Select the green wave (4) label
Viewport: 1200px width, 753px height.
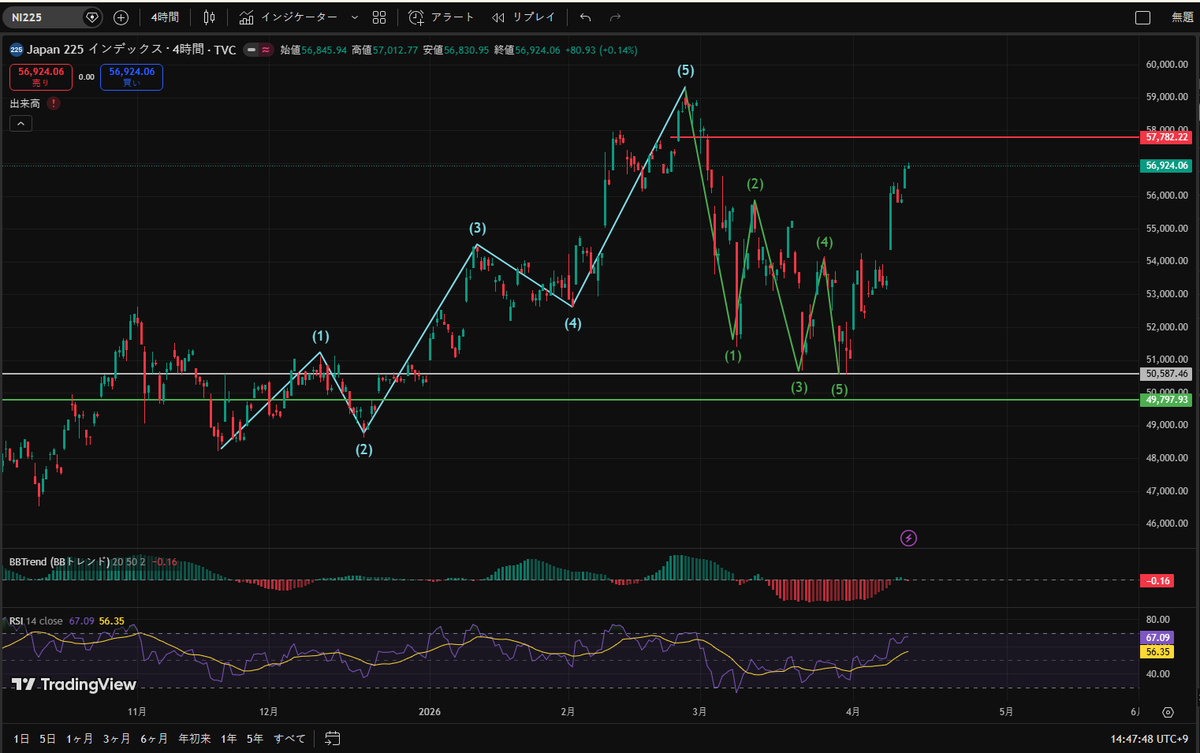click(824, 242)
